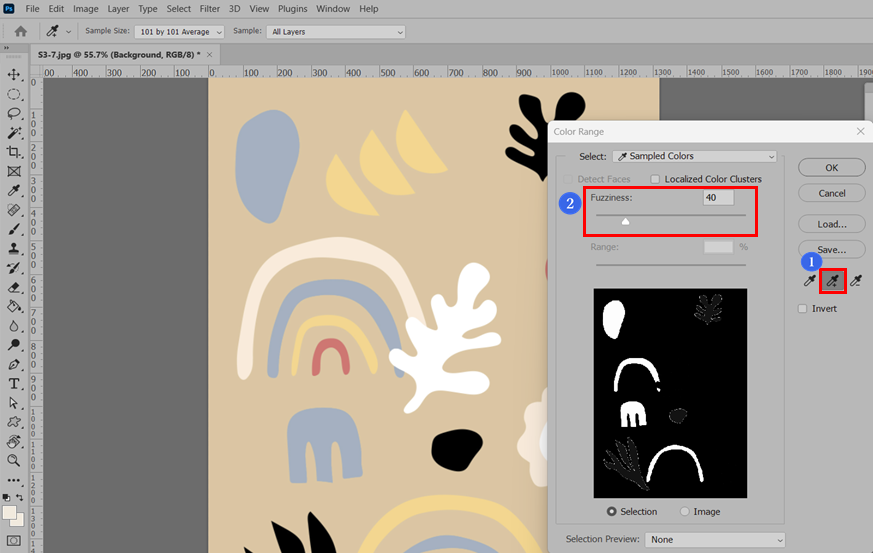
Task: Enable Localized Color Clusters checkbox
Action: click(655, 179)
